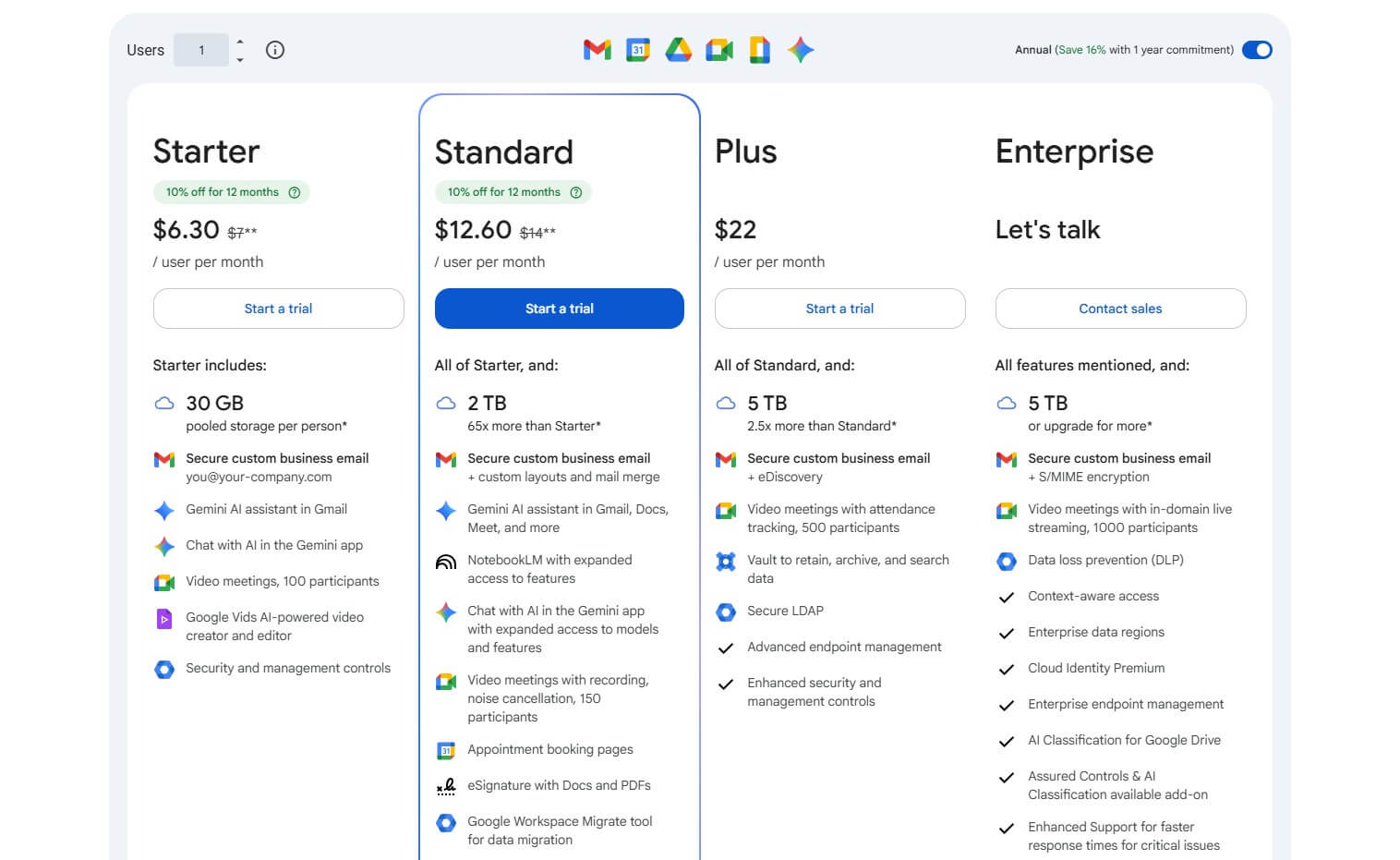Image resolution: width=1400 pixels, height=860 pixels.
Task: Open the 10% off tooltip in Starter plan
Action: click(x=294, y=192)
